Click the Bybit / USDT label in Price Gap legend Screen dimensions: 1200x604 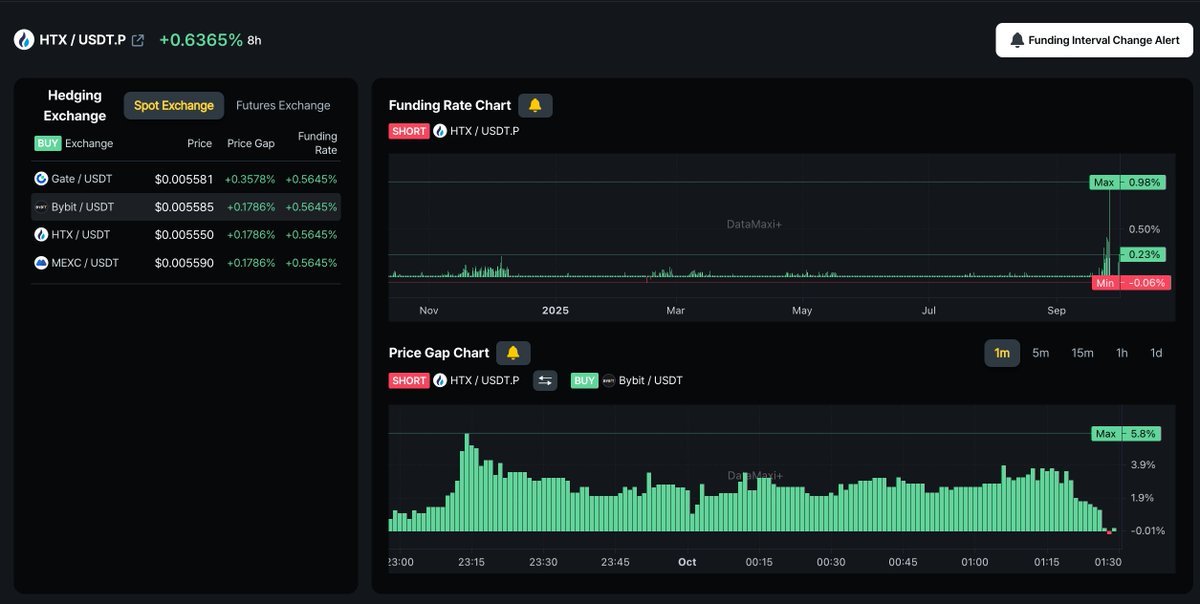coord(651,380)
